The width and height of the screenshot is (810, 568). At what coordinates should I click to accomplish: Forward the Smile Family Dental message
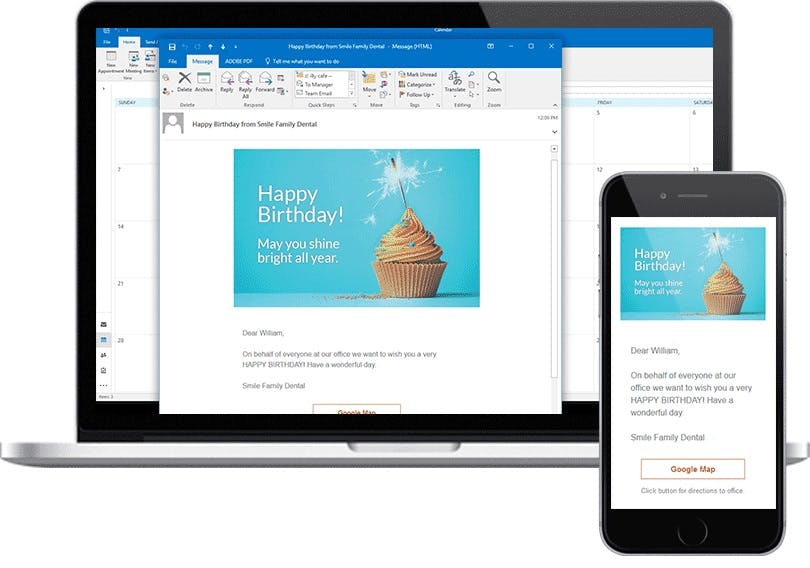coord(265,82)
